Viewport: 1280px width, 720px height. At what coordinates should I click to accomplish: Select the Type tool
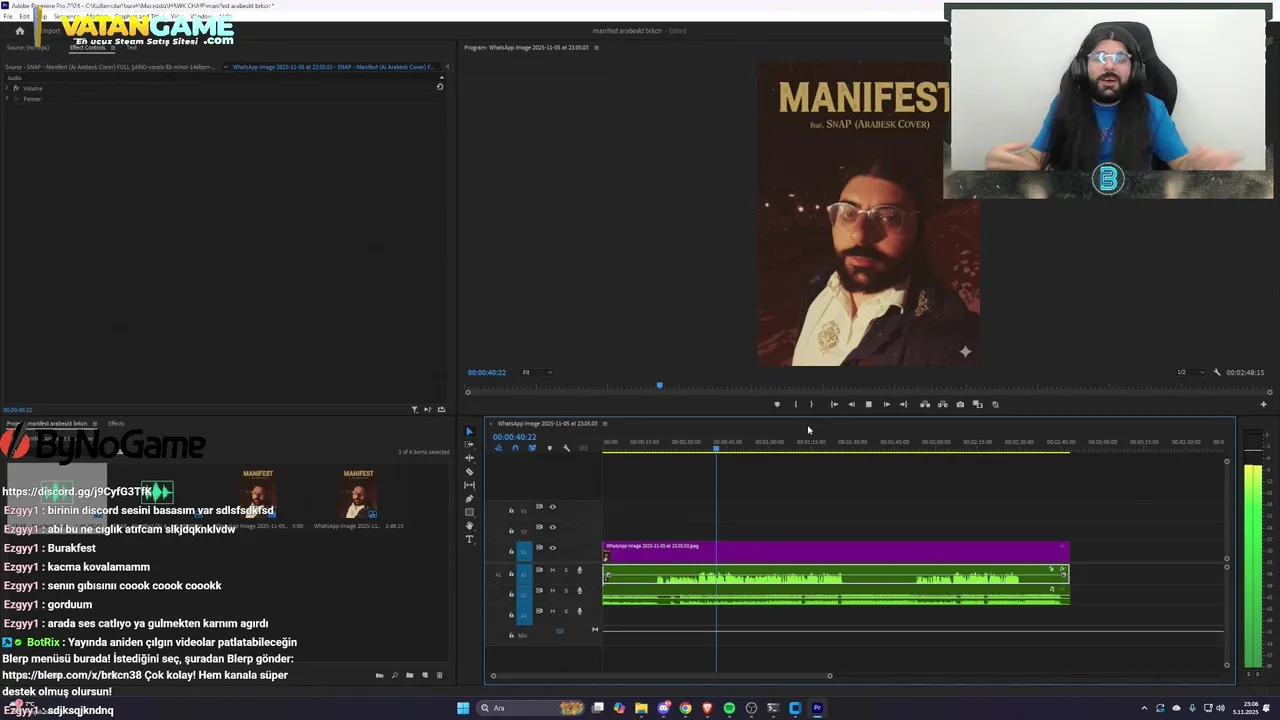click(x=469, y=539)
